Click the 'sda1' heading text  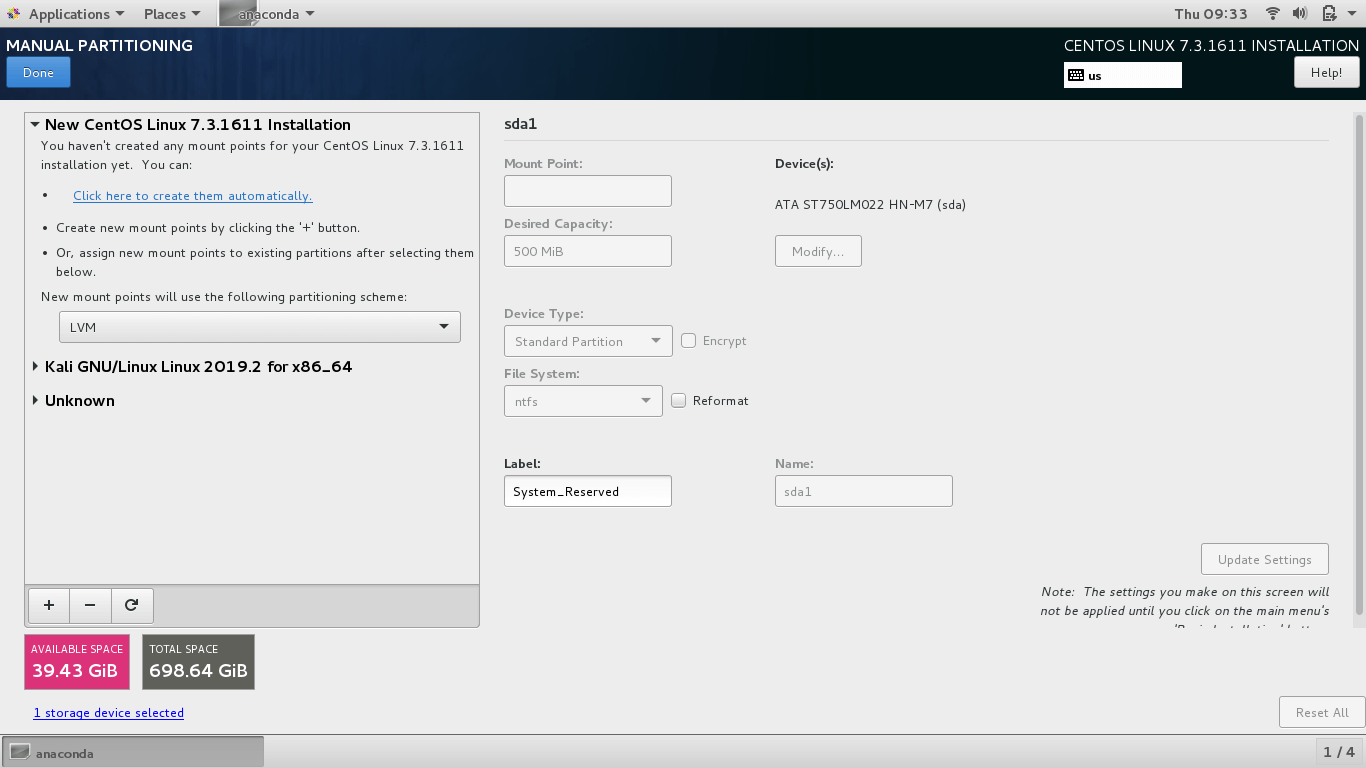pyautogui.click(x=521, y=125)
